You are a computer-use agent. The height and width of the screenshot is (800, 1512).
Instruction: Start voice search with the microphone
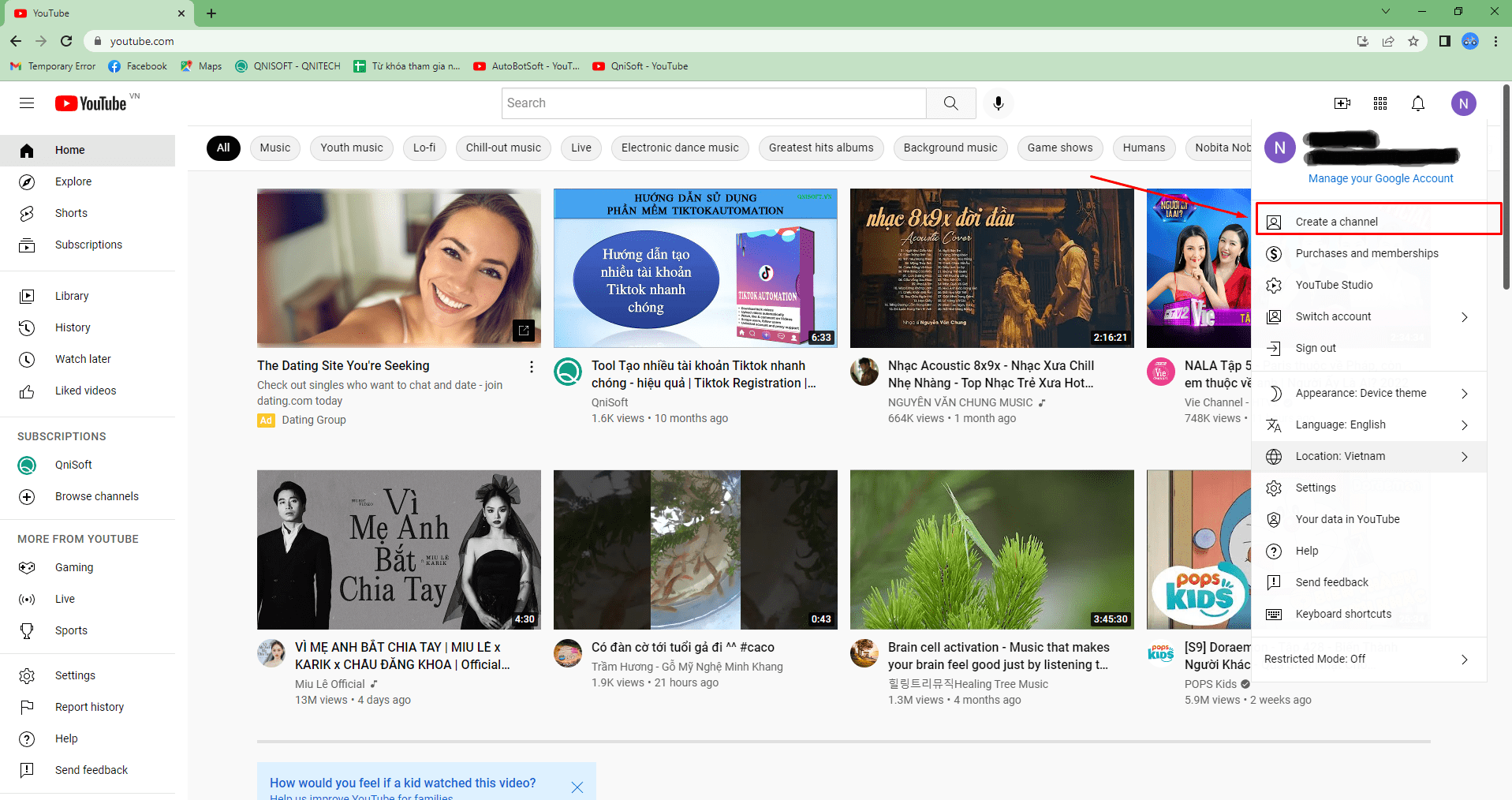point(998,103)
